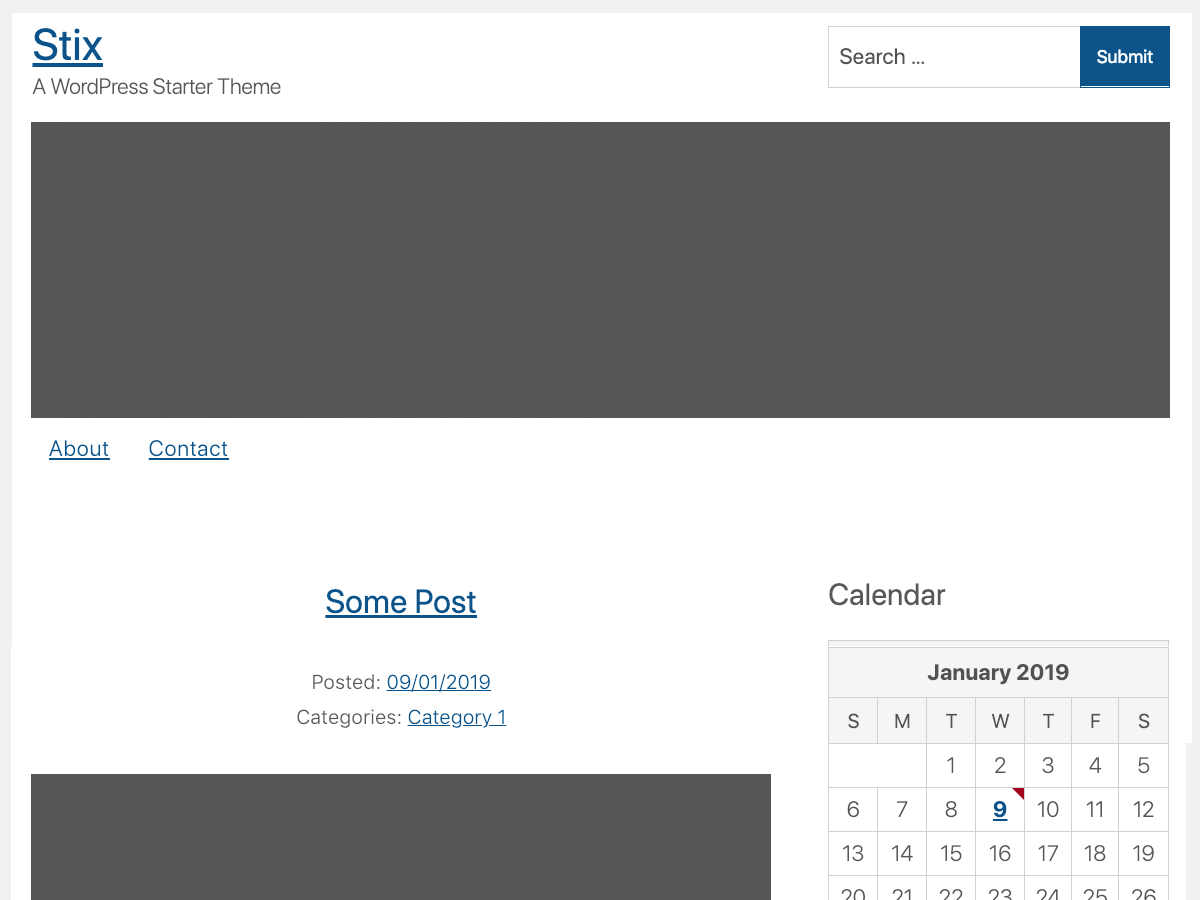The width and height of the screenshot is (1200, 900).
Task: Click the 09/01/2019 posted date link
Action: coord(438,682)
